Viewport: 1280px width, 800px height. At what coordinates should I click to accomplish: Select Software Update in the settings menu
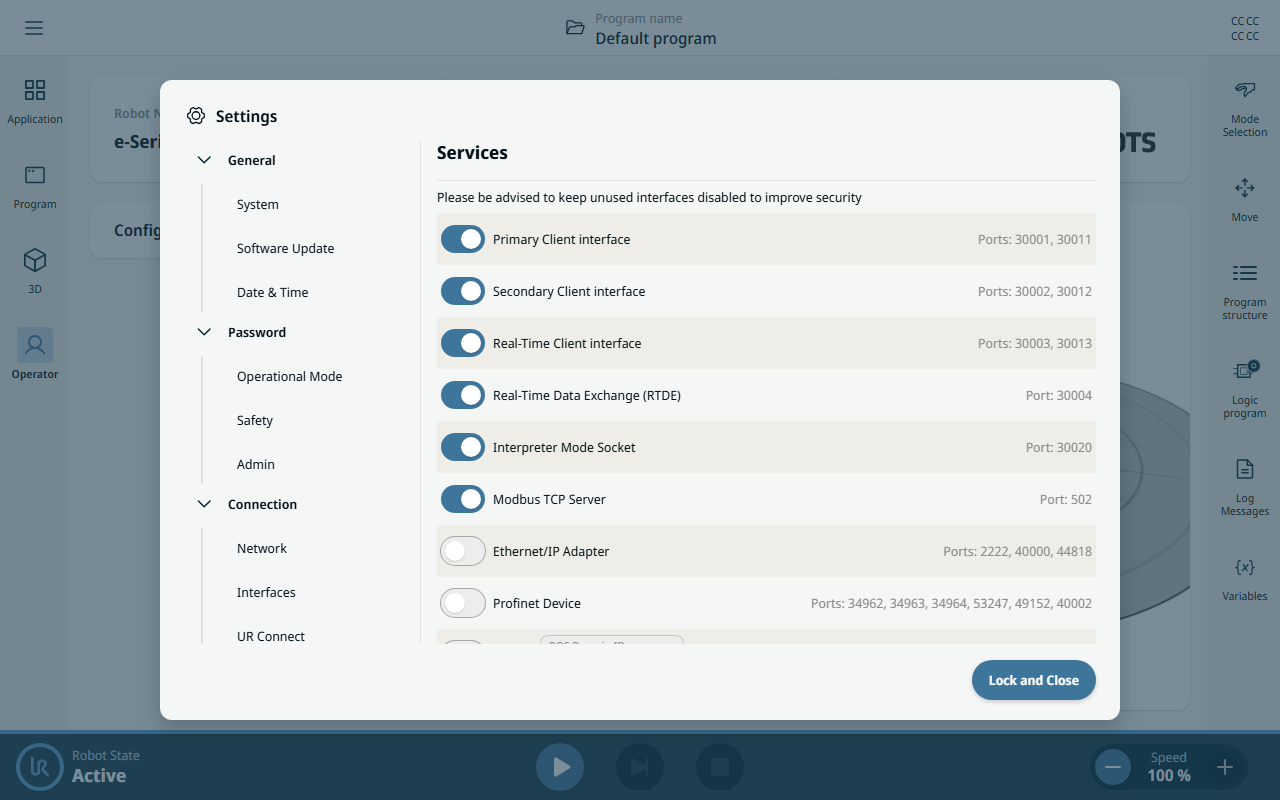pos(286,248)
